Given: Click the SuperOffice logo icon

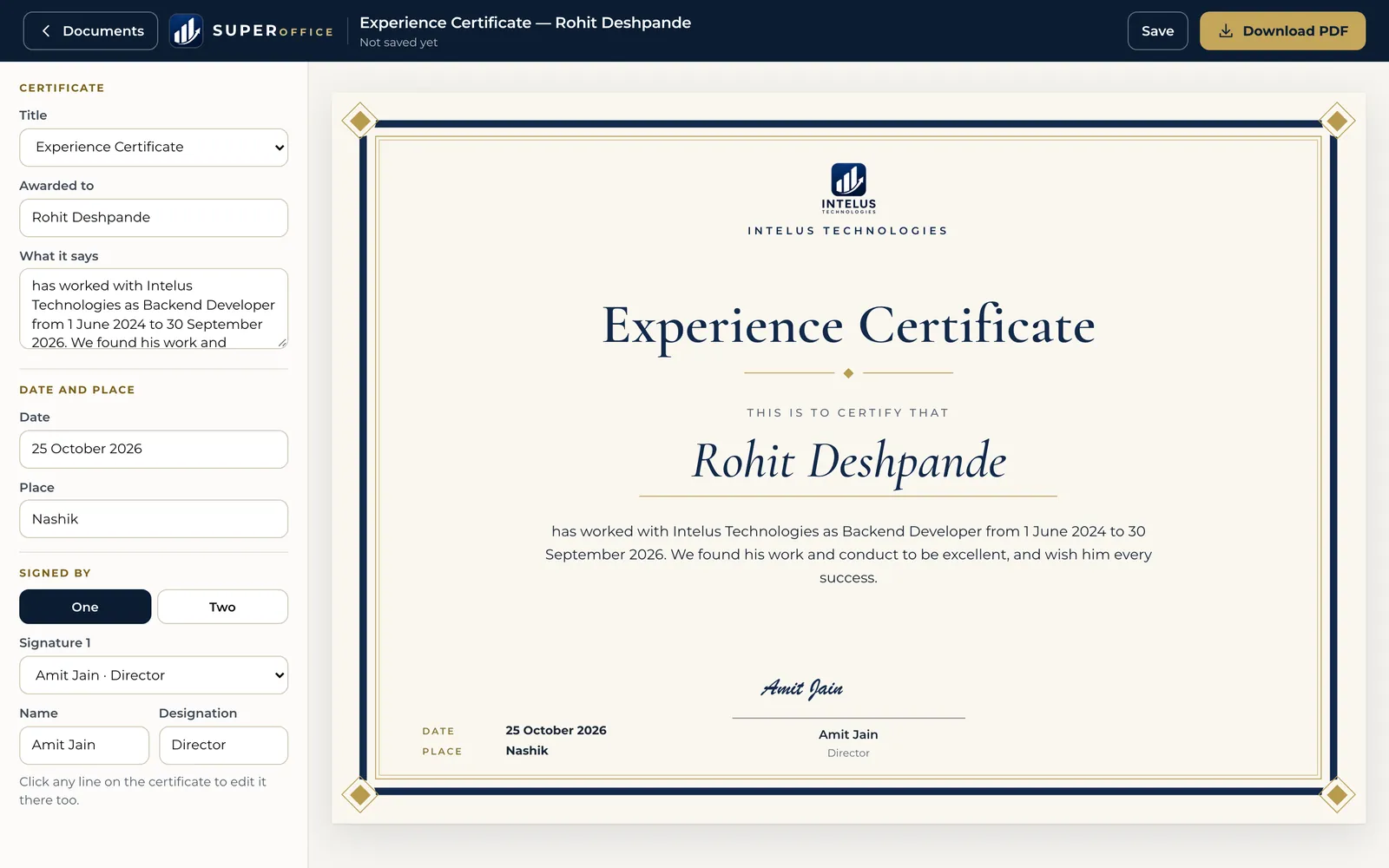Looking at the screenshot, I should [186, 31].
